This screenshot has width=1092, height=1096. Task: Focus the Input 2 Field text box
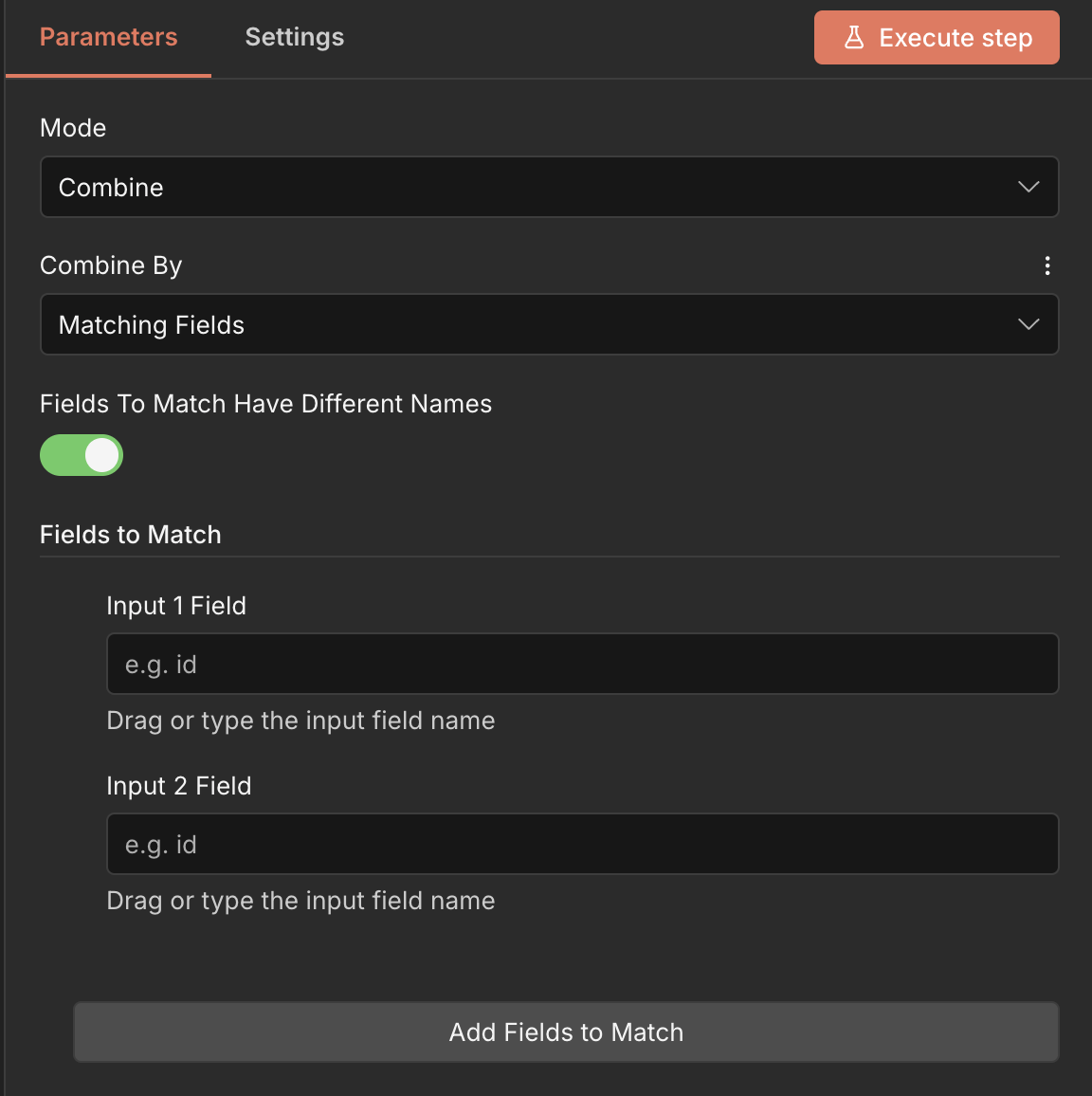tap(582, 844)
